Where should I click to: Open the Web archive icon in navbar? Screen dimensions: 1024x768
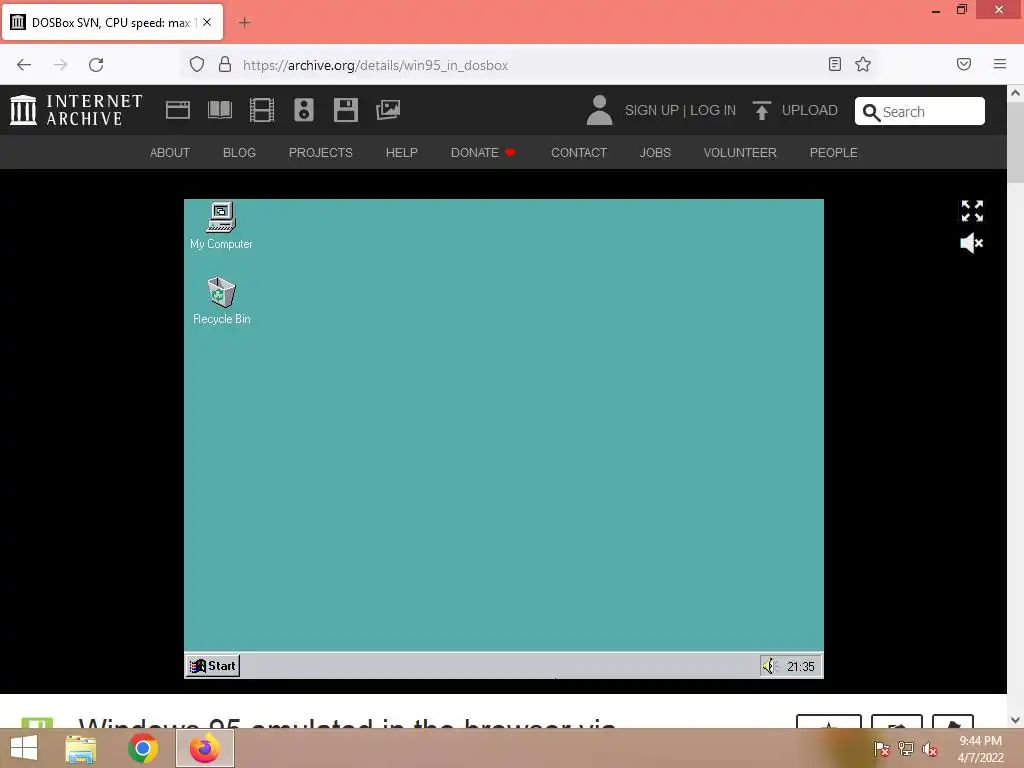[x=178, y=110]
